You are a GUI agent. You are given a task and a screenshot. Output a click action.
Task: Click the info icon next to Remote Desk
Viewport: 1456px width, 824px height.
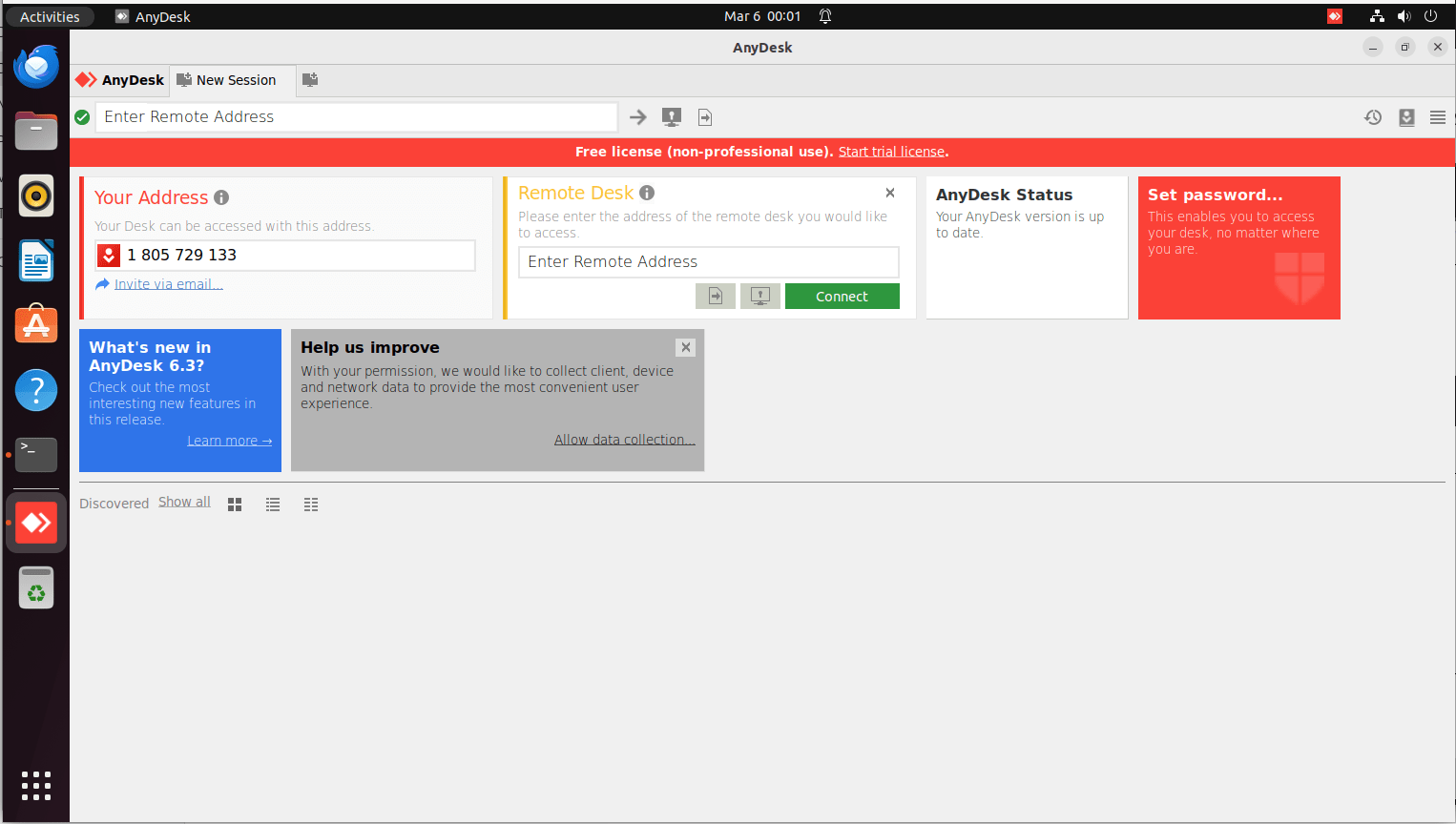(x=647, y=193)
